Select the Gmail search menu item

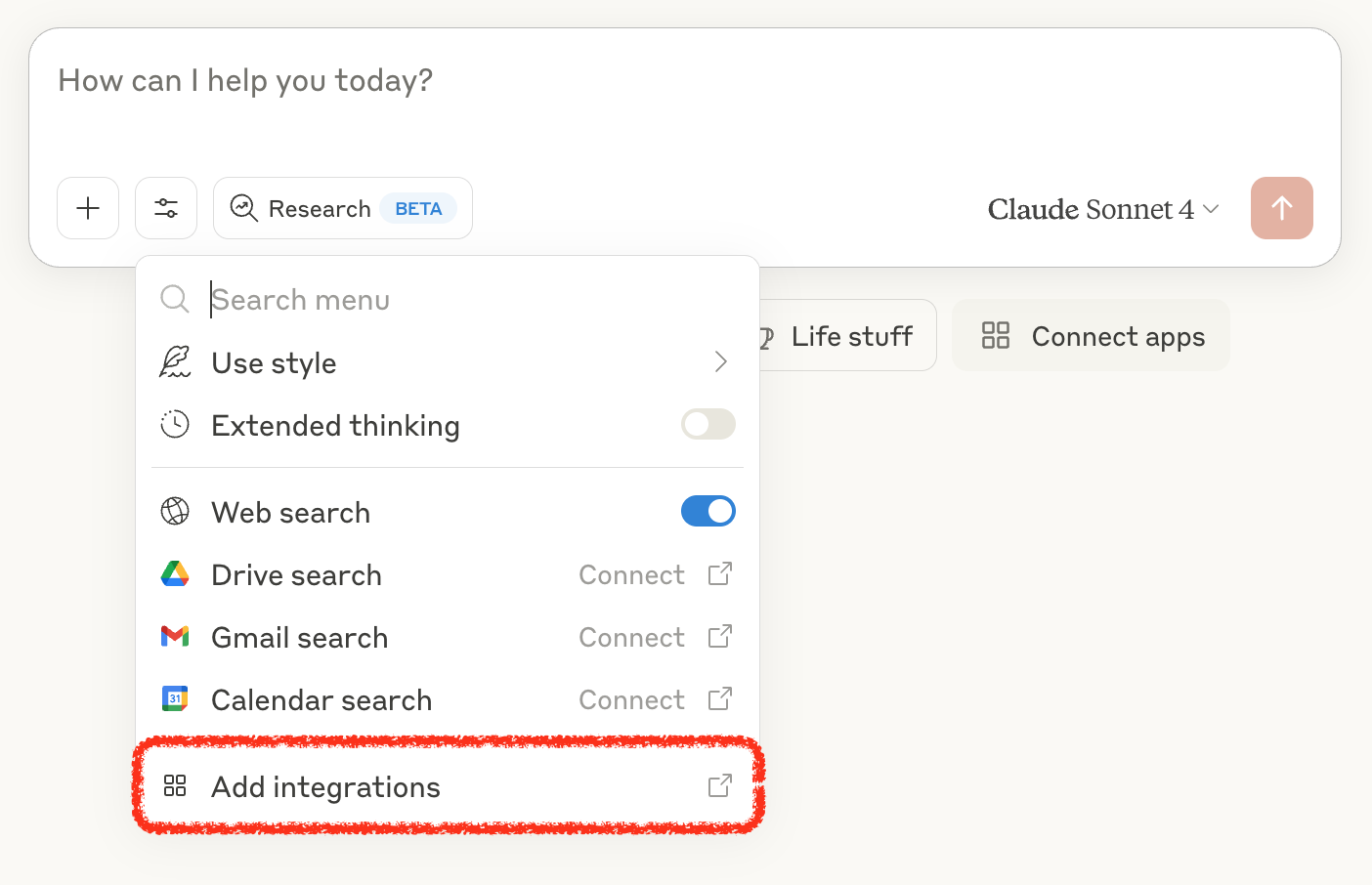pyautogui.click(x=448, y=637)
